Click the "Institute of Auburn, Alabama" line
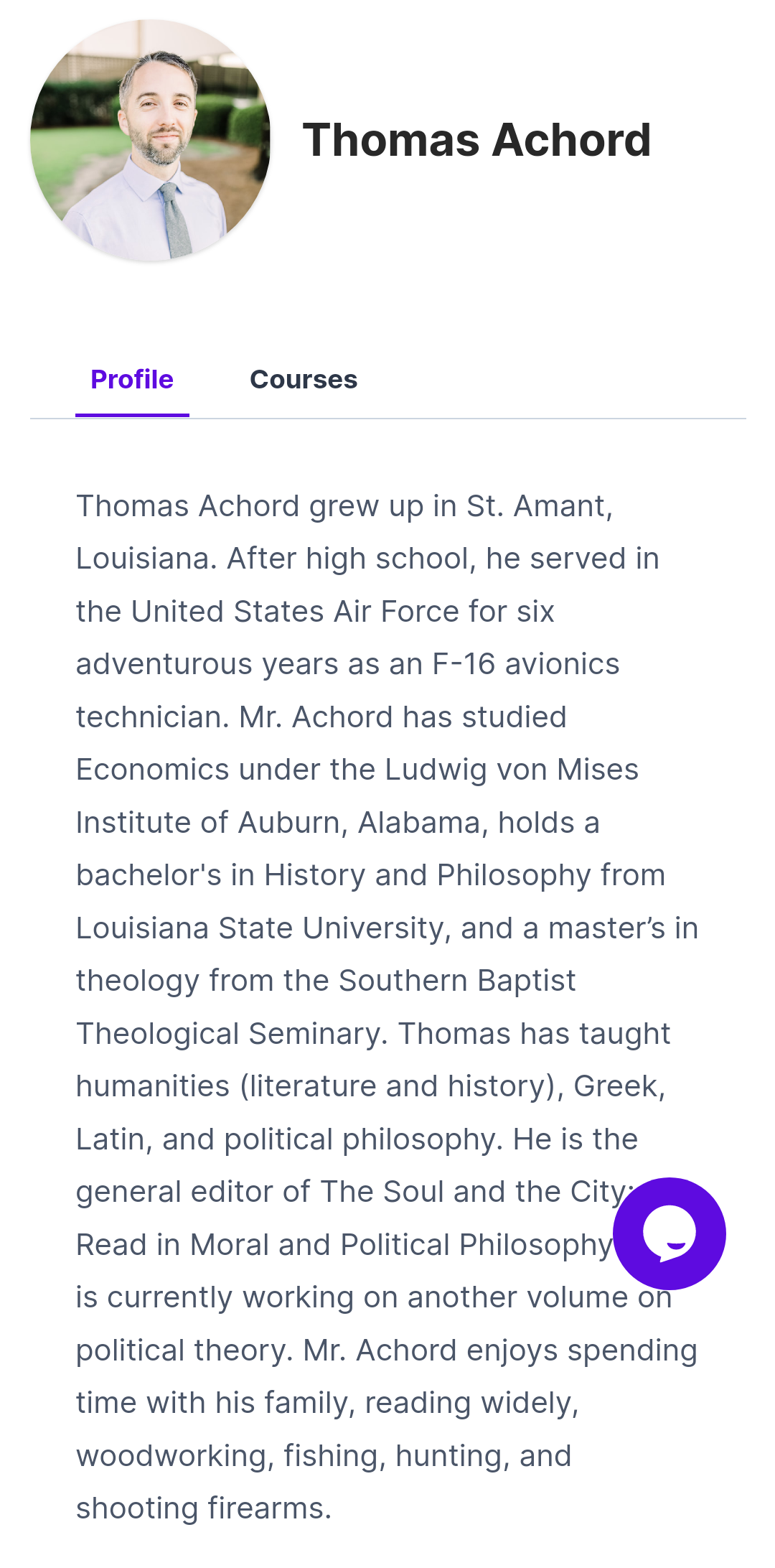Screen dimensions: 775x1568 (x=337, y=823)
